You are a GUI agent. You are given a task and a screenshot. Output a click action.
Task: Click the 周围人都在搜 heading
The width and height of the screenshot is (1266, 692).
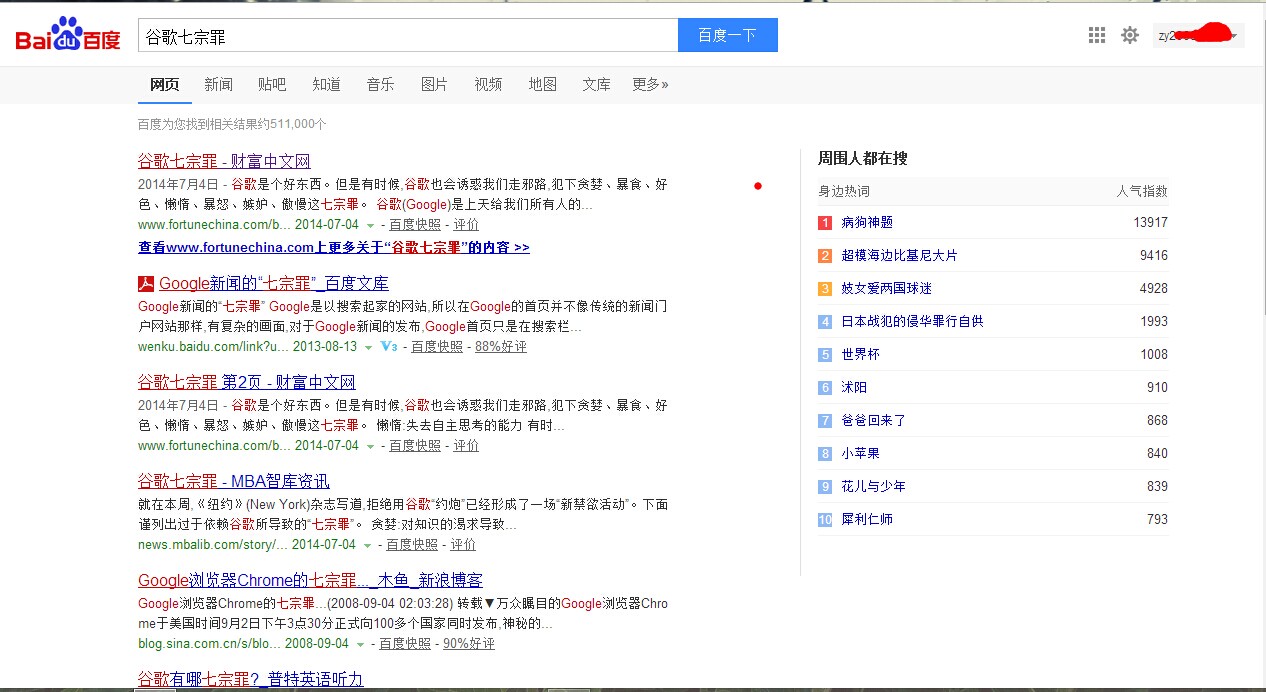pos(863,158)
